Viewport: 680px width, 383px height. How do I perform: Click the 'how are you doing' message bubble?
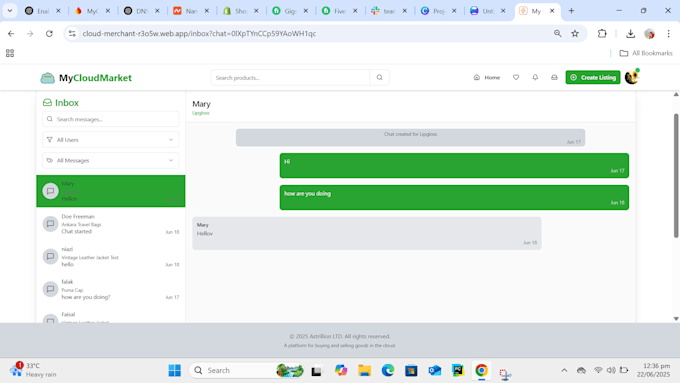(x=454, y=197)
